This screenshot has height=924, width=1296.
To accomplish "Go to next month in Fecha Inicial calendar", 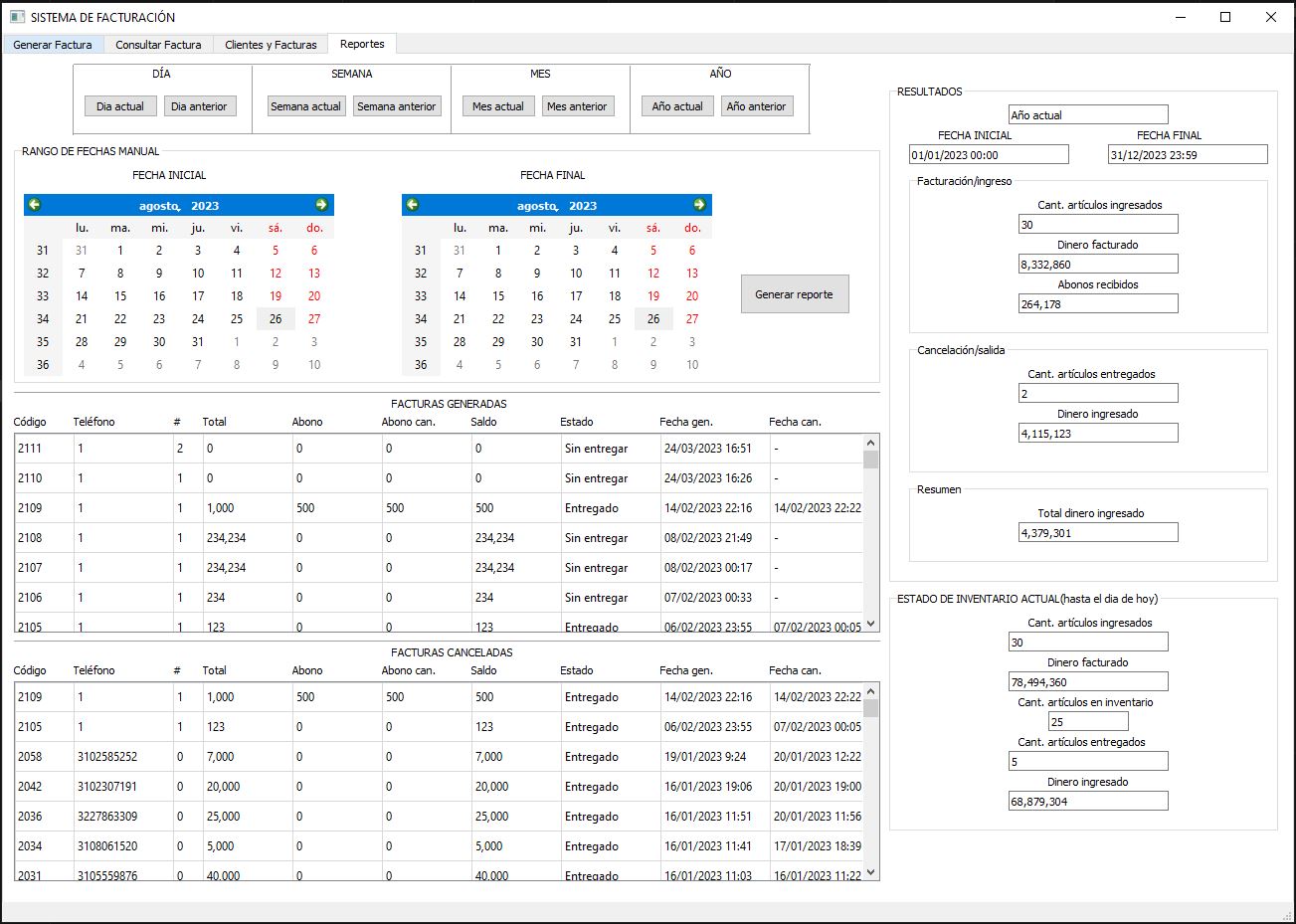I will 321,205.
